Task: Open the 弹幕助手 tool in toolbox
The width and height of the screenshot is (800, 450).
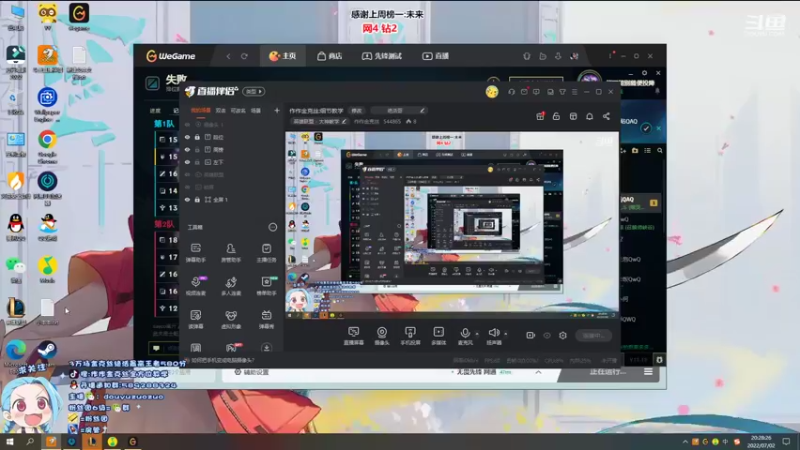Action: 196,253
